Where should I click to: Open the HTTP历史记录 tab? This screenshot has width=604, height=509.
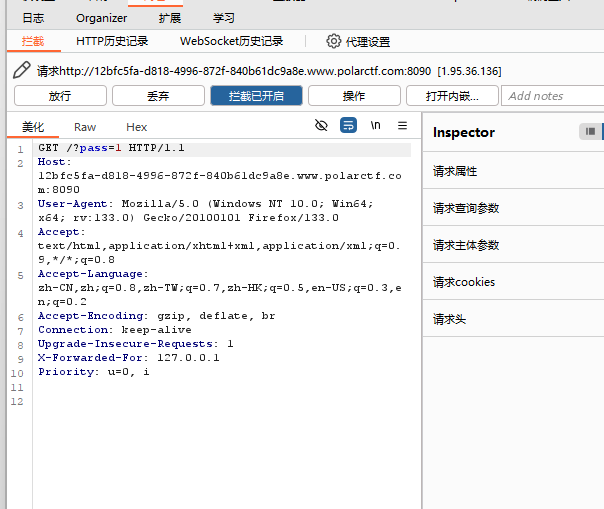point(112,41)
